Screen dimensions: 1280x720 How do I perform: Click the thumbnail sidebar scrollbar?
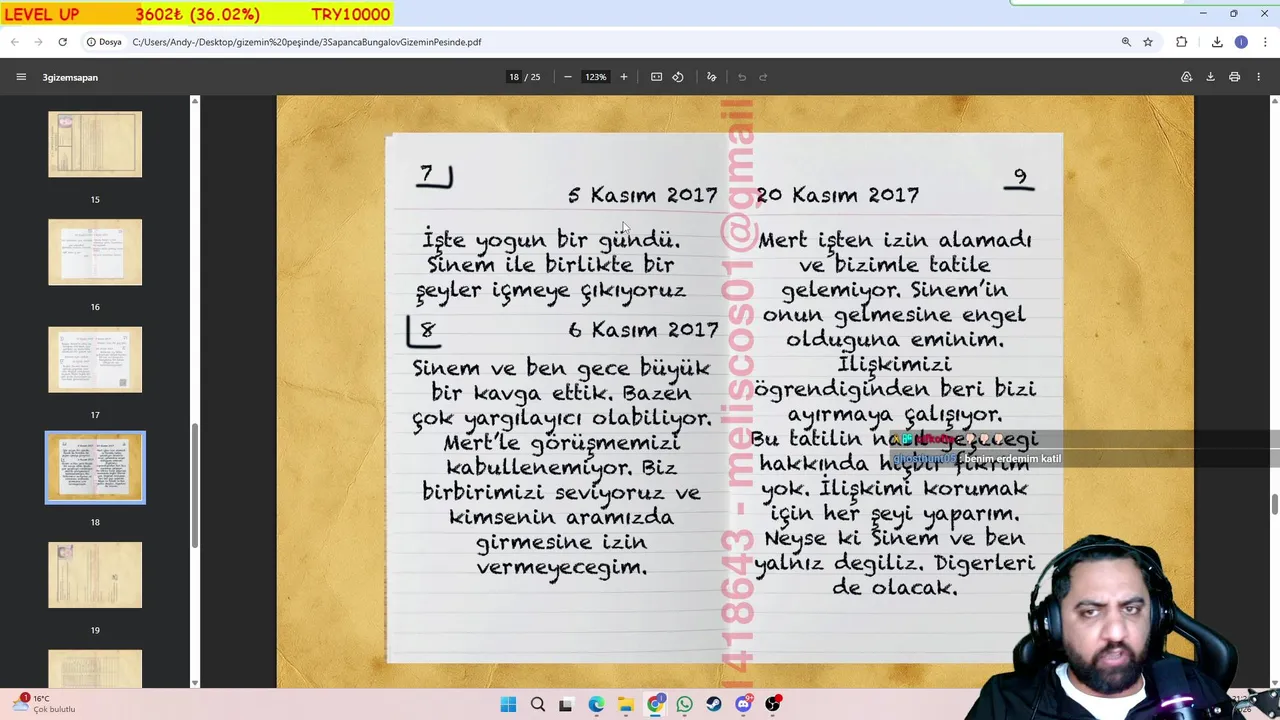195,485
